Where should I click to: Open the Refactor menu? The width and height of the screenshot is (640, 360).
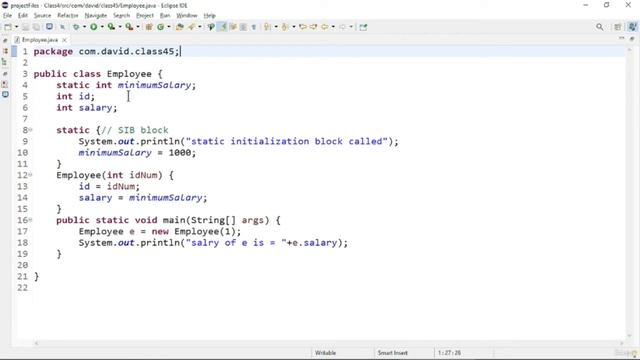[68, 16]
